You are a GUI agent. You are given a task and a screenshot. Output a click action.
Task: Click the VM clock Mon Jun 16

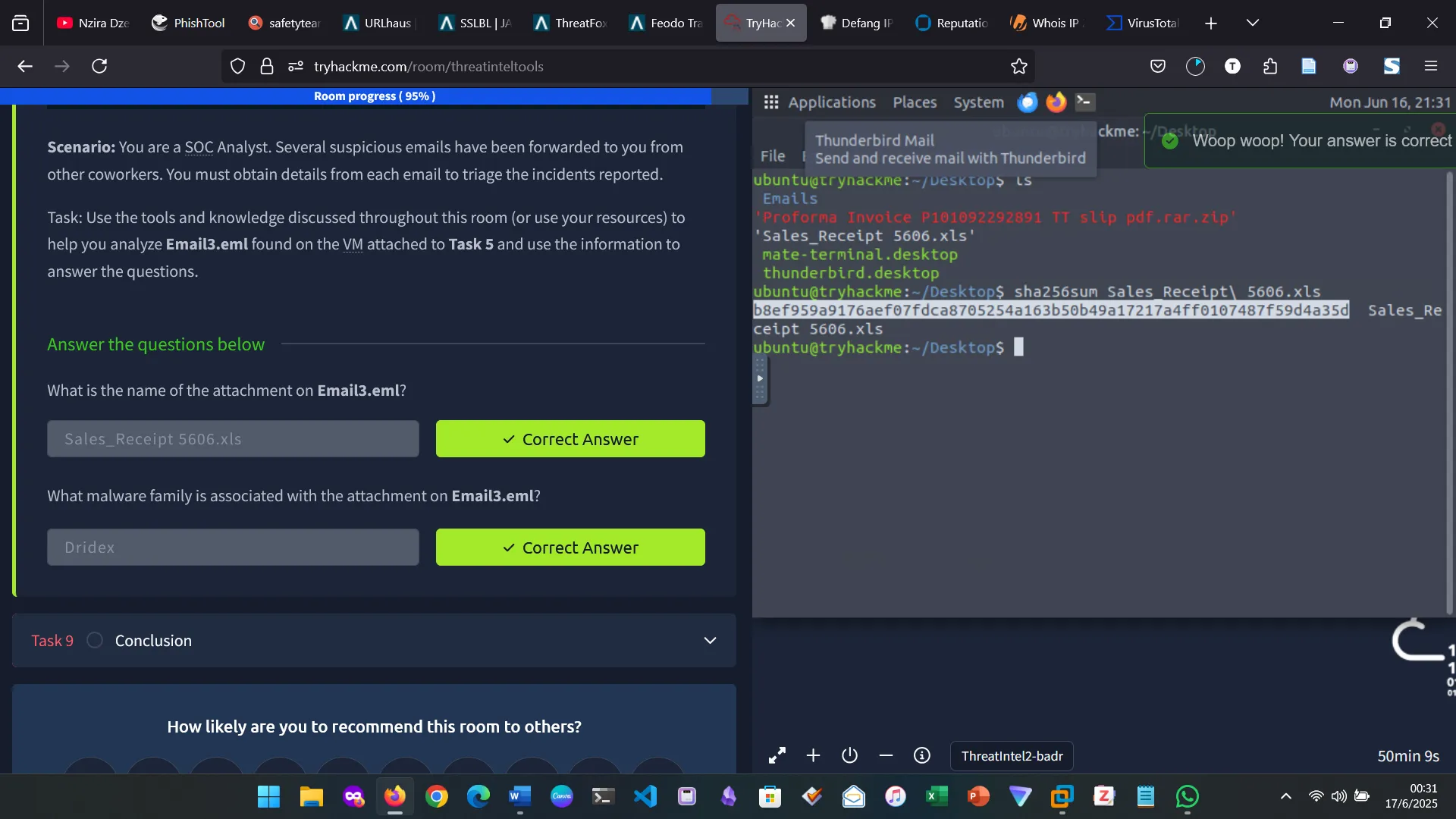1389,102
